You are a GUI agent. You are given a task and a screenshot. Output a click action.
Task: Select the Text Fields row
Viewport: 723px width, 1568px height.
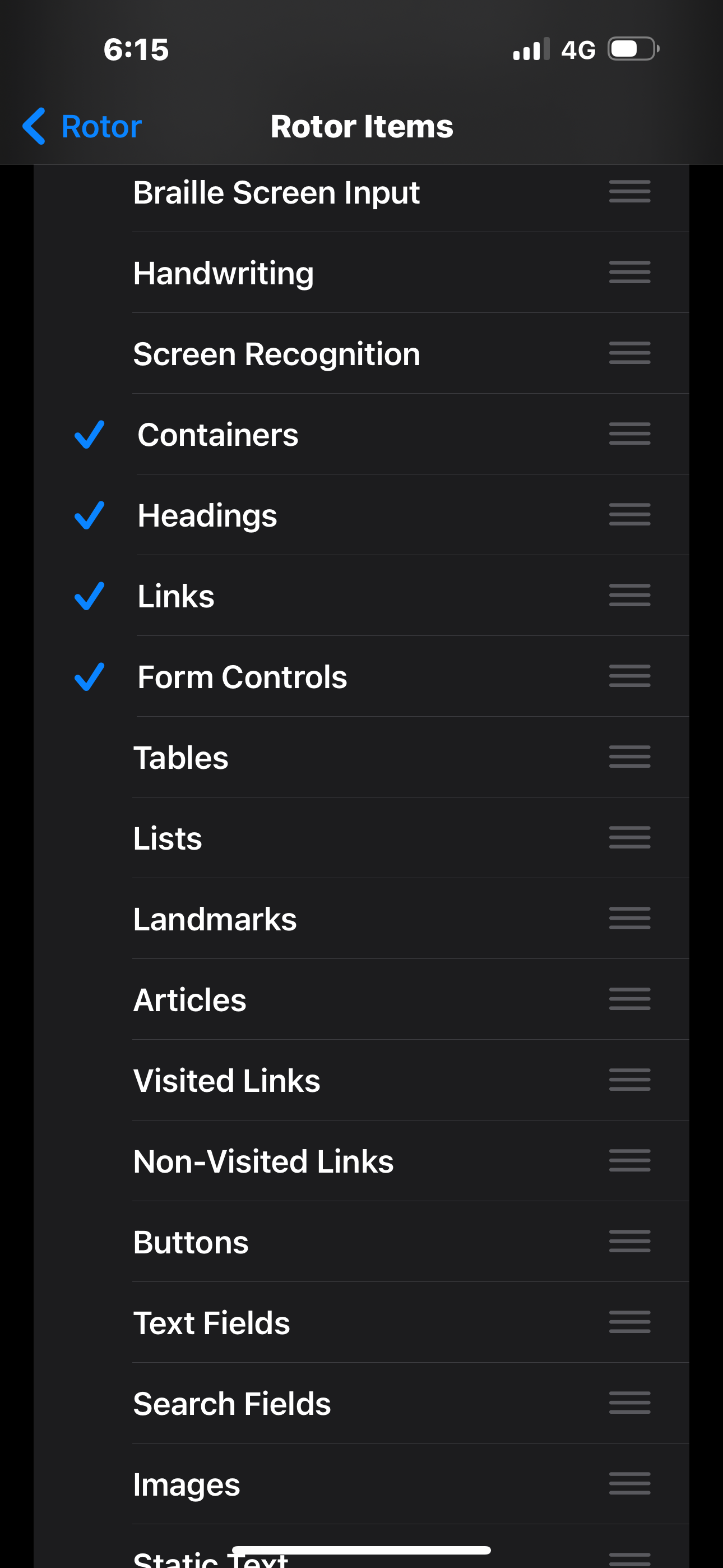tap(211, 1322)
